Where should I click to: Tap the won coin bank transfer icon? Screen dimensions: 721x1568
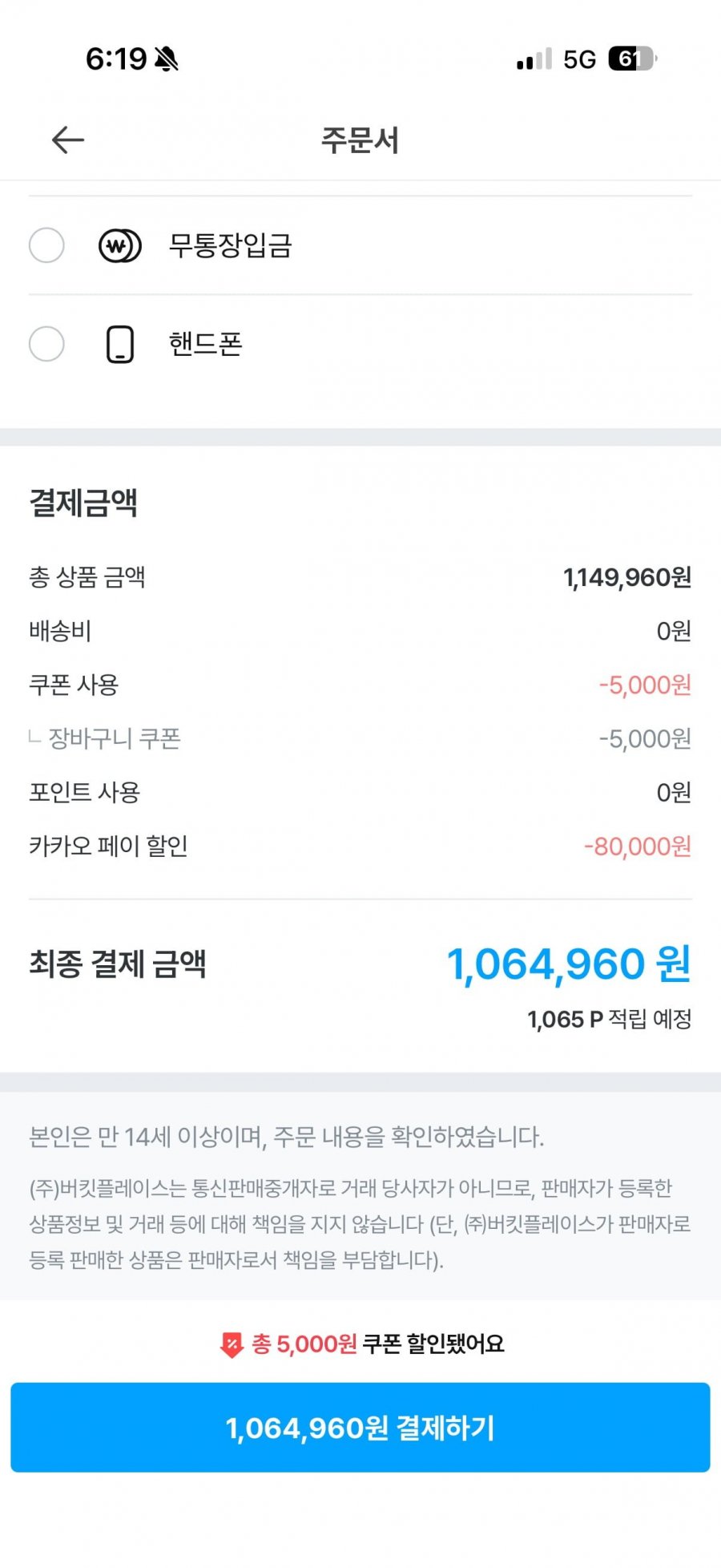point(120,245)
